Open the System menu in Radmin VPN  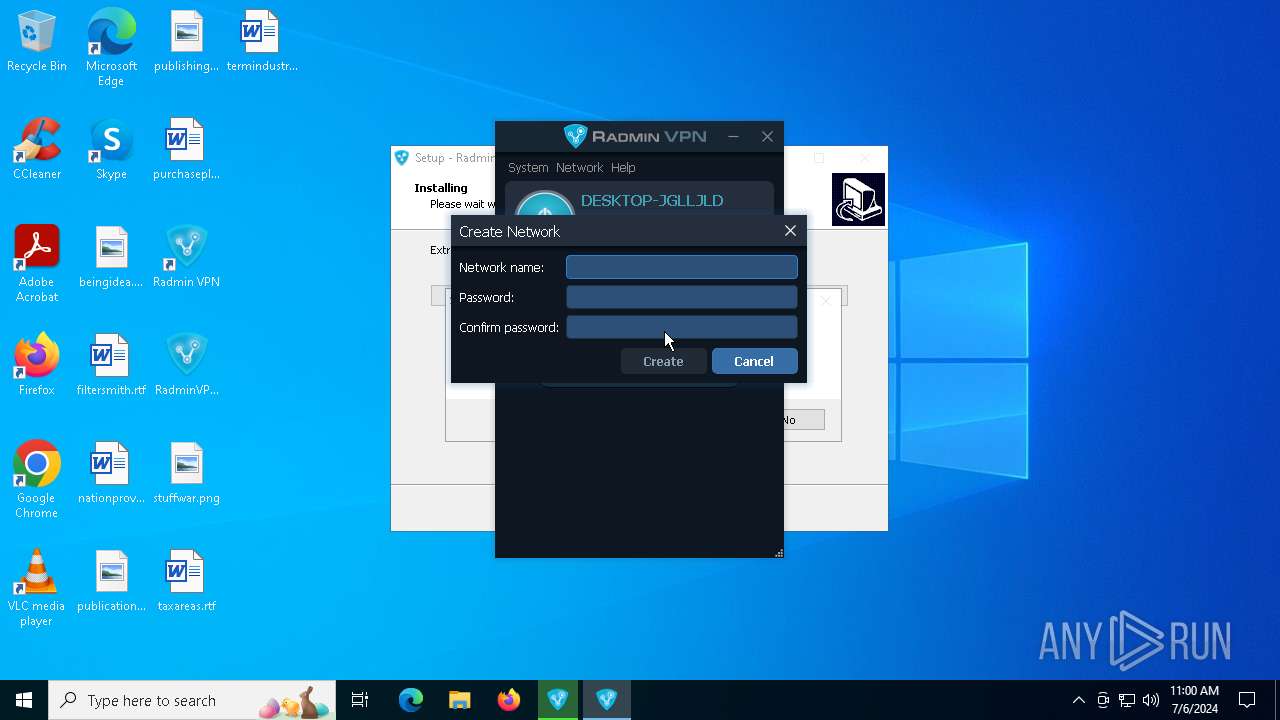[x=528, y=167]
